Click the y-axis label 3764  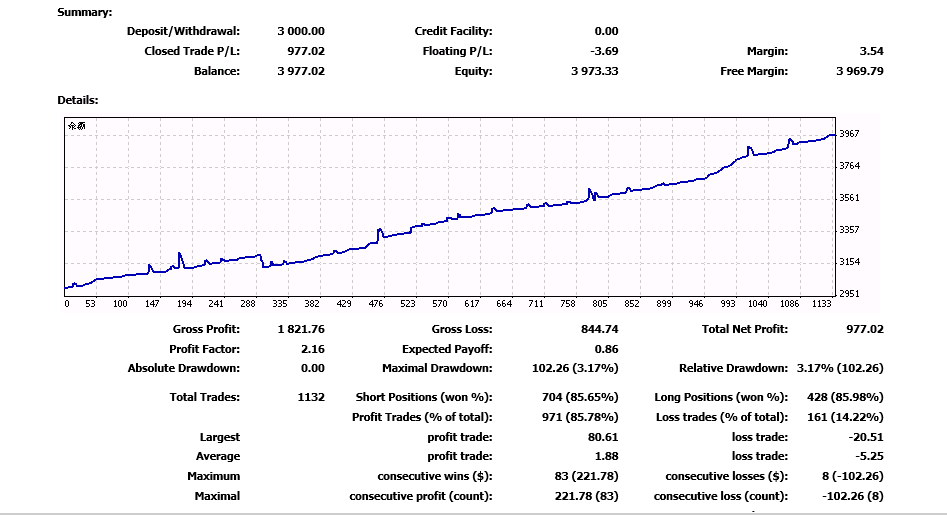[849, 166]
